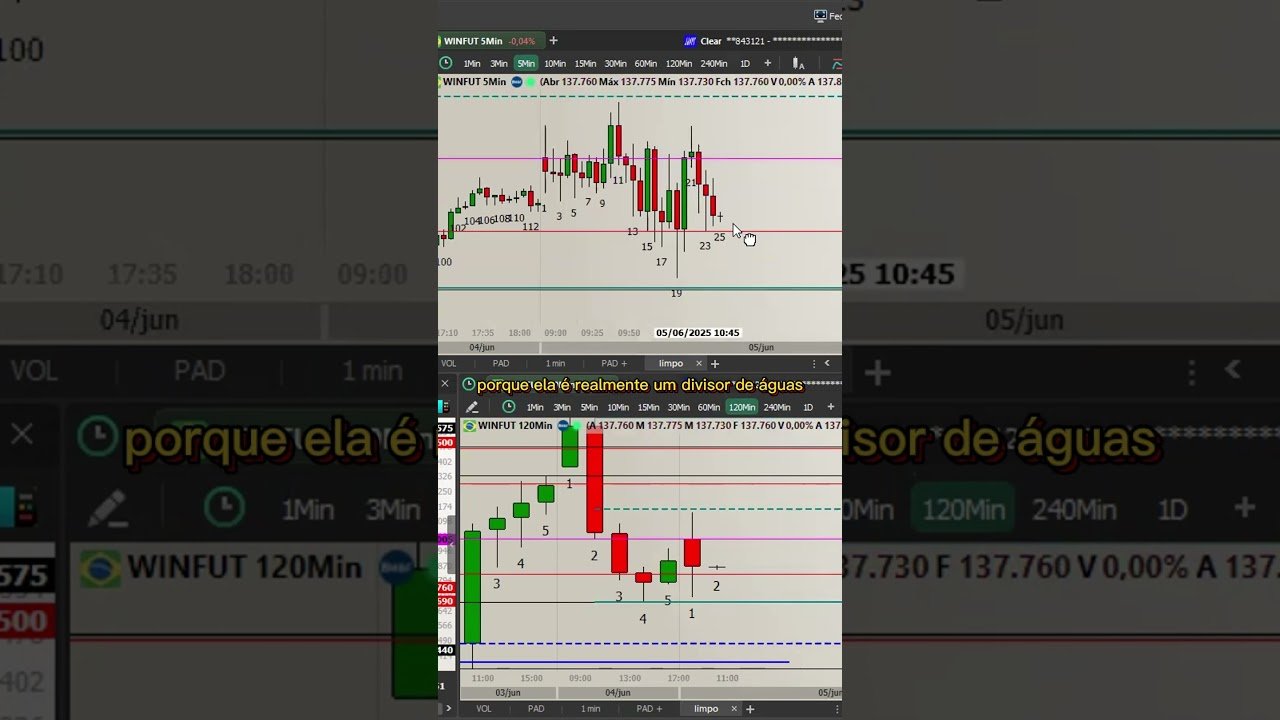Screen dimensions: 1280x720
Task: Select 30Min timeframe in the lower 120Min chart
Action: (x=679, y=407)
